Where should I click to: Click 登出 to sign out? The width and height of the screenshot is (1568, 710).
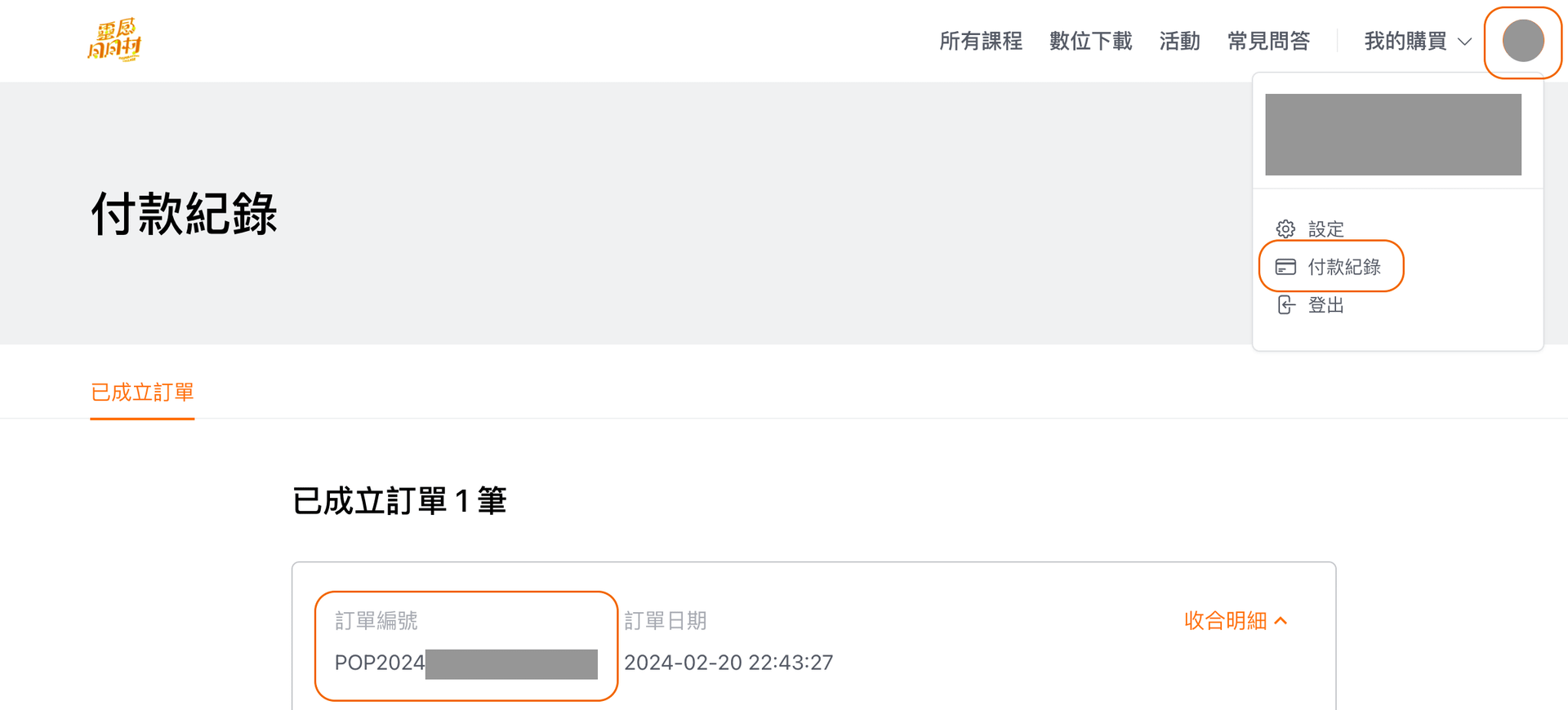pos(1325,305)
